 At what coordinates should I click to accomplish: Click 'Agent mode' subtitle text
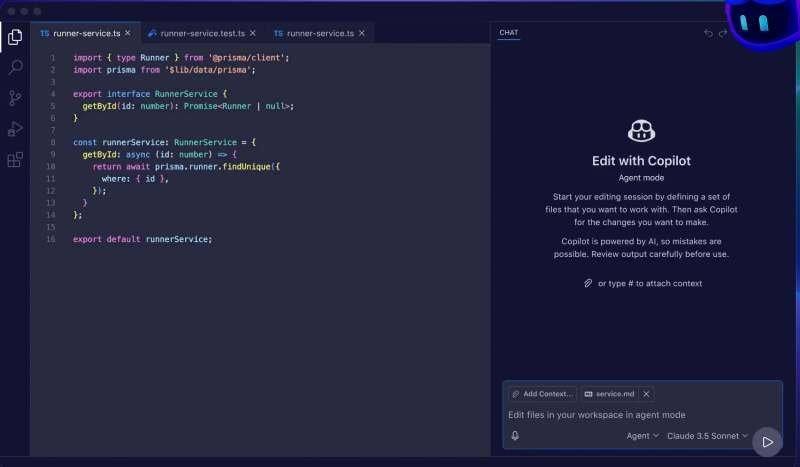pos(641,178)
